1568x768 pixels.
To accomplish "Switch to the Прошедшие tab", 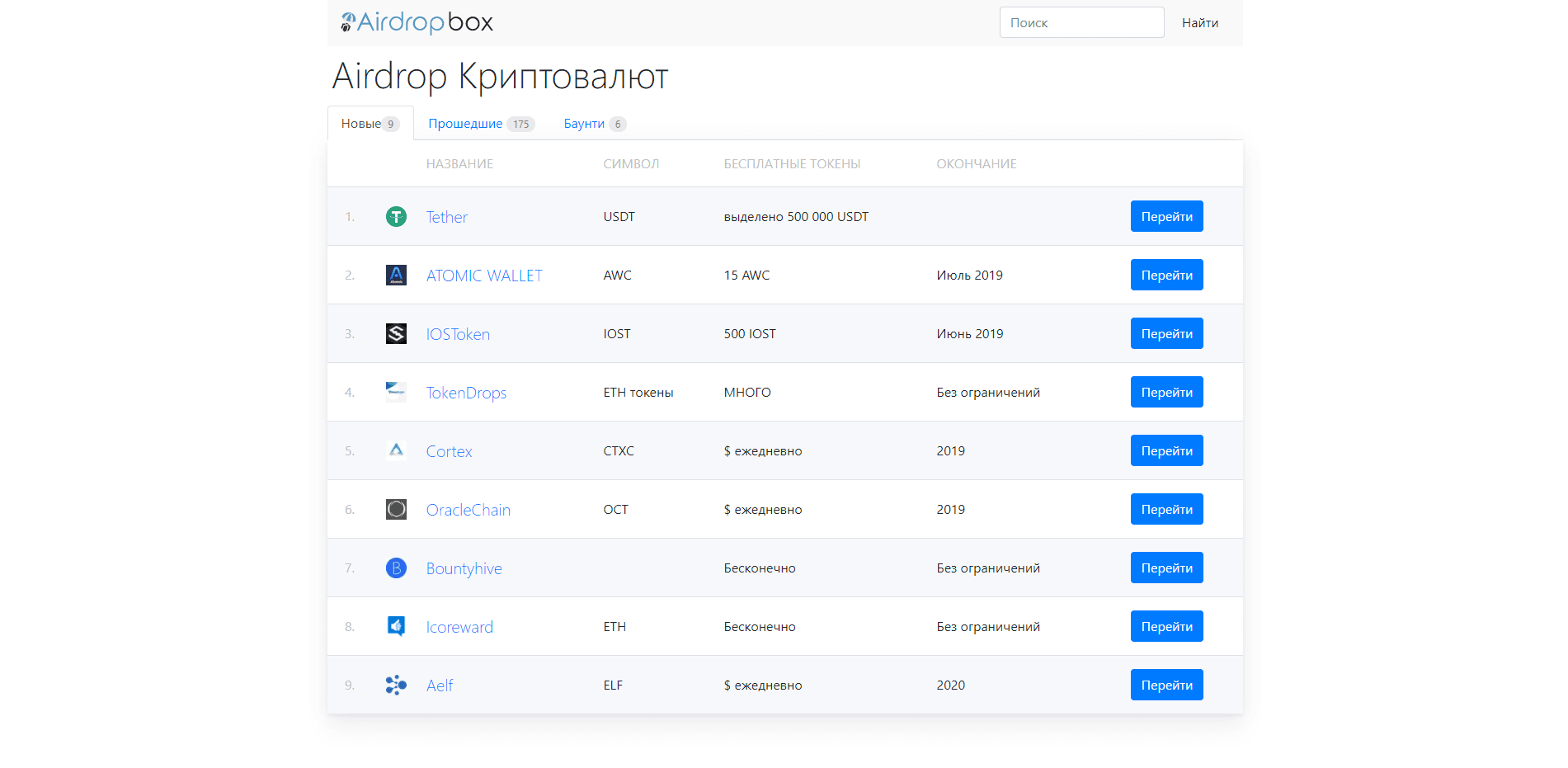I will coord(469,123).
